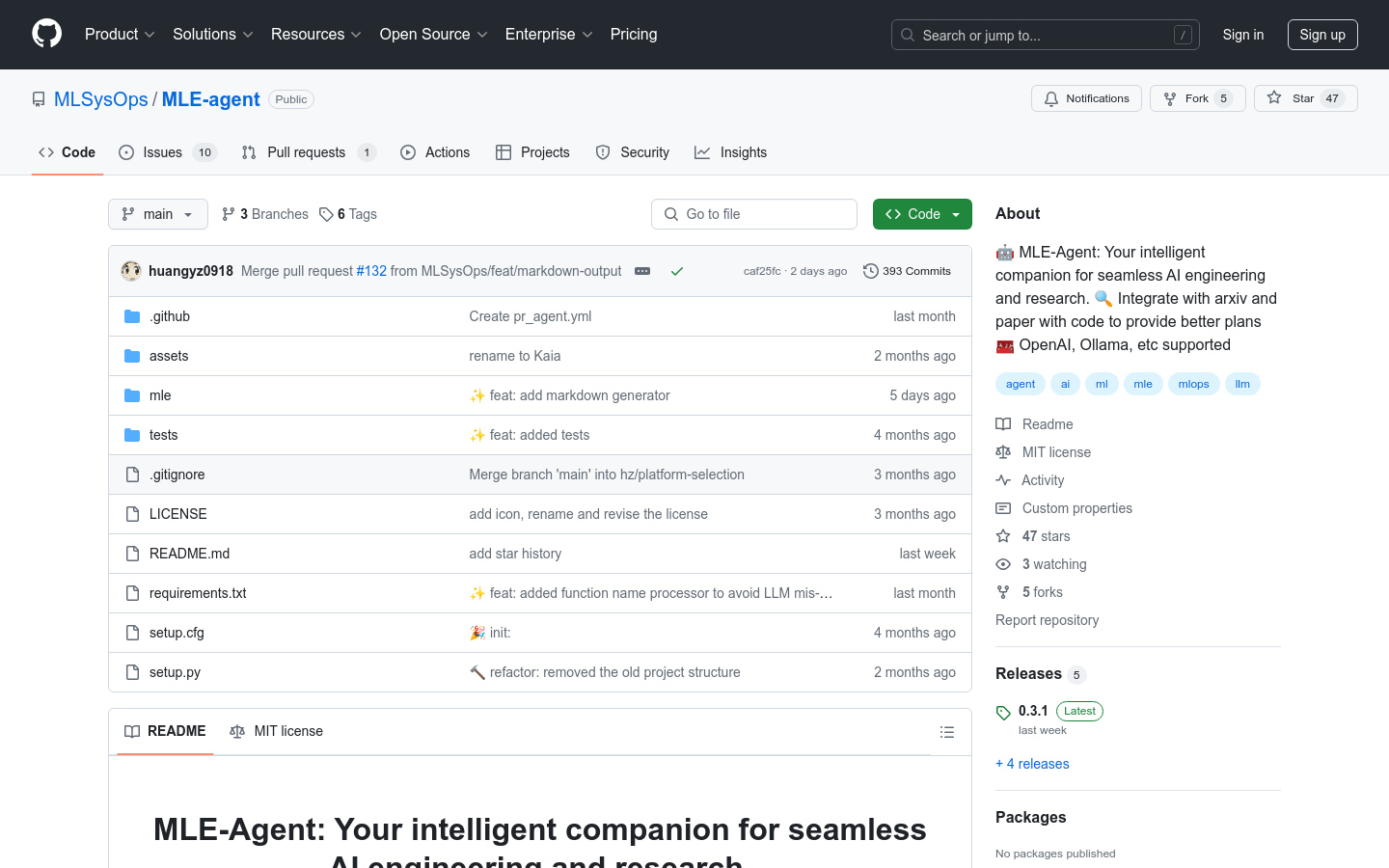Open the requirements.txt file
The height and width of the screenshot is (868, 1389).
point(198,593)
